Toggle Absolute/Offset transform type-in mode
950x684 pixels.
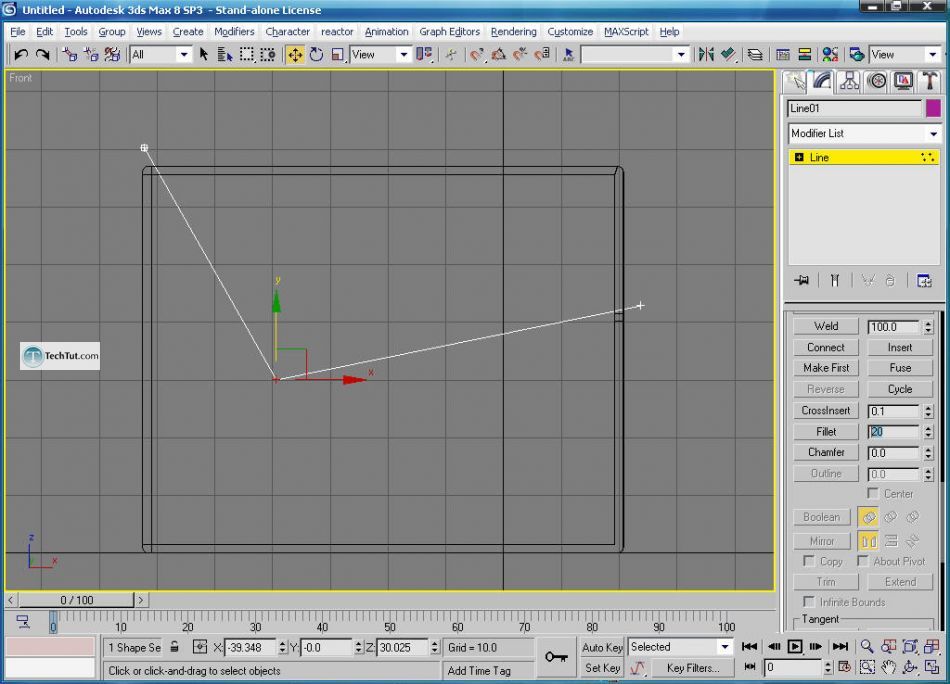pos(199,647)
